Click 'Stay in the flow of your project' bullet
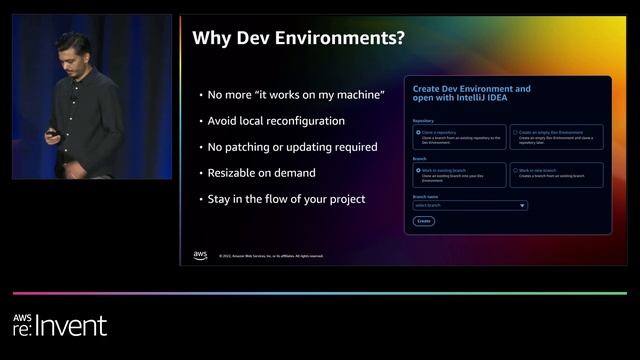The height and width of the screenshot is (360, 640). [286, 199]
